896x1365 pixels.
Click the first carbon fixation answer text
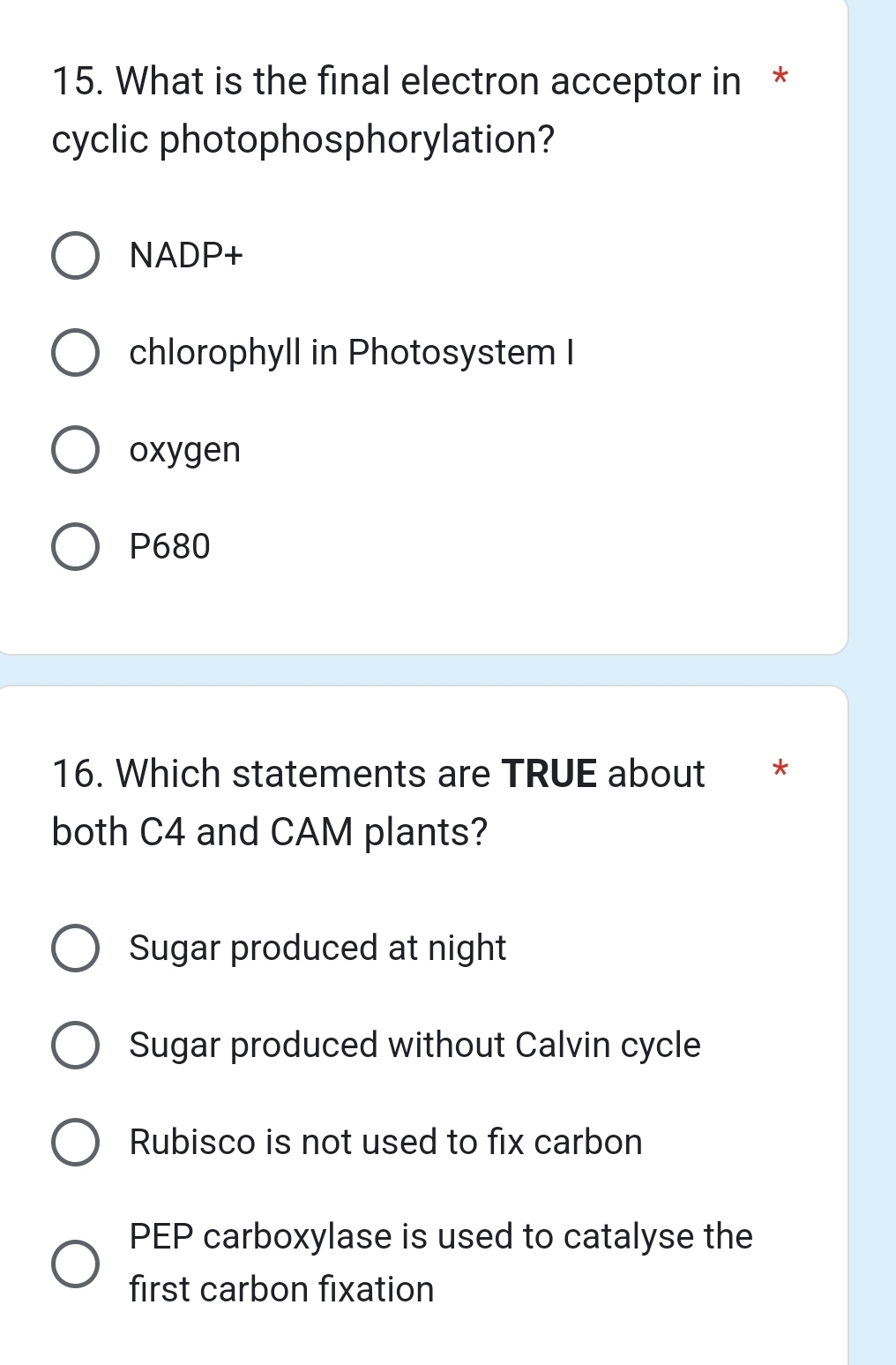(281, 1290)
